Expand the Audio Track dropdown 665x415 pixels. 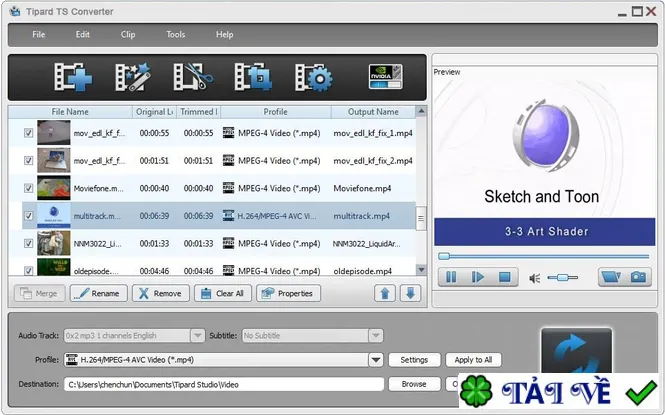tap(197, 335)
